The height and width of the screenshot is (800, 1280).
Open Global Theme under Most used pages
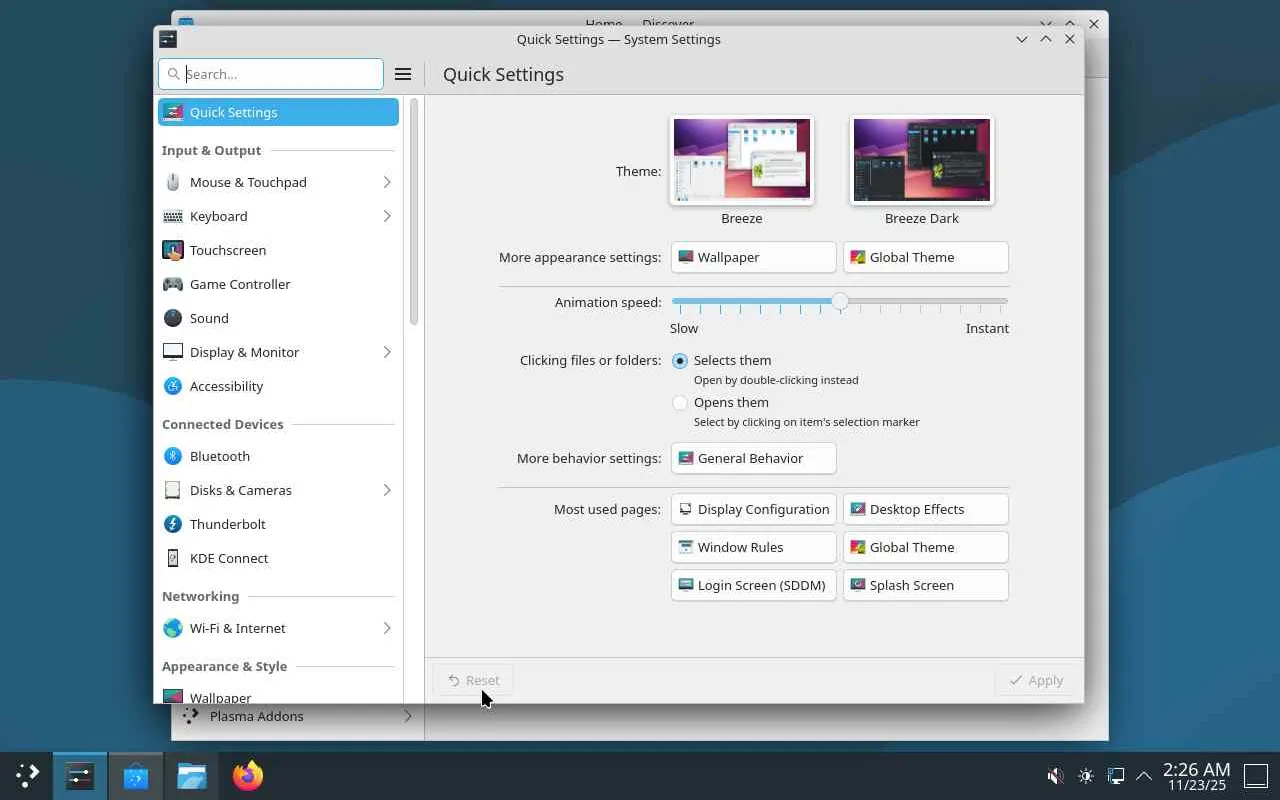pos(925,547)
